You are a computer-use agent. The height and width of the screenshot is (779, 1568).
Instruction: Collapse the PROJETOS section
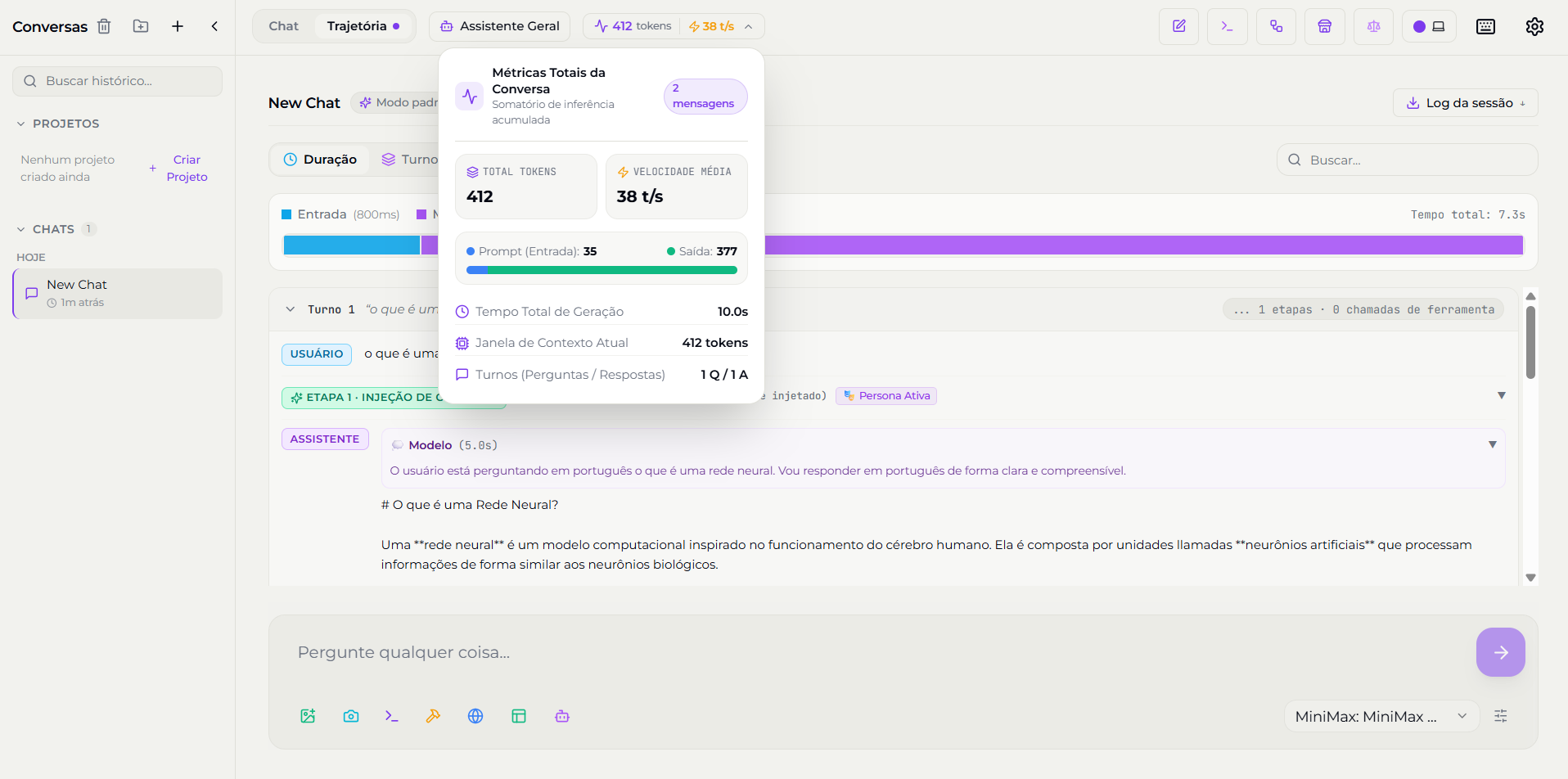point(58,124)
